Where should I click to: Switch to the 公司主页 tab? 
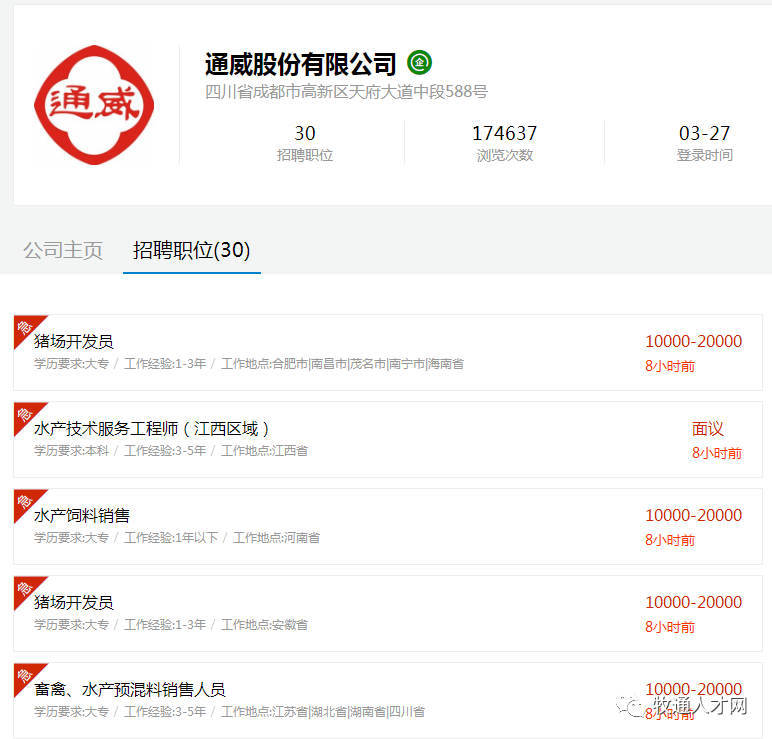pyautogui.click(x=63, y=250)
